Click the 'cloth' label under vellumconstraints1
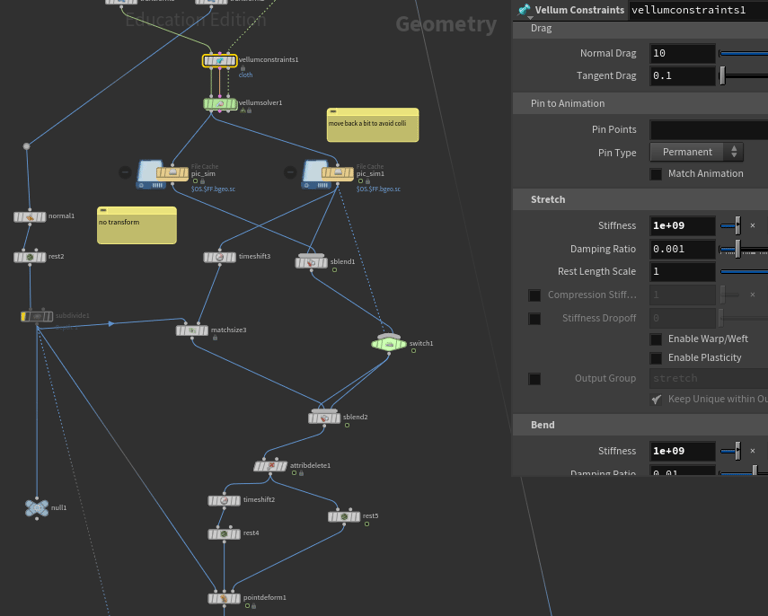Viewport: 768px width, 616px height. pos(245,75)
